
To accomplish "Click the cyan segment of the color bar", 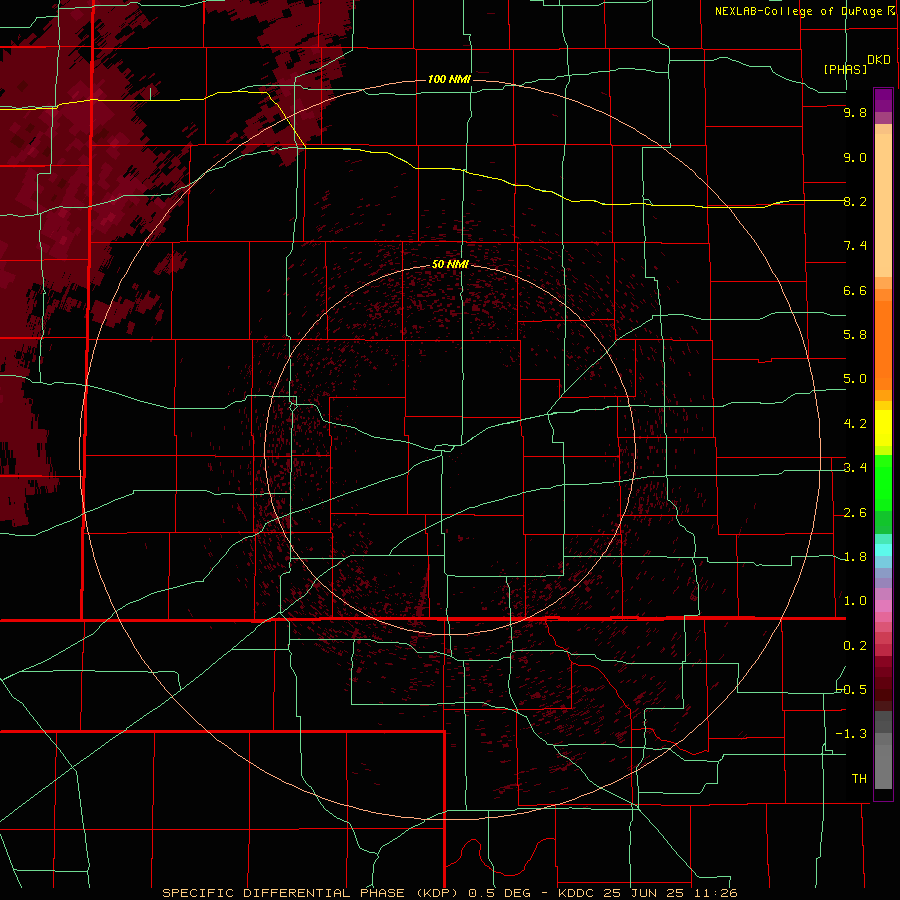I will coord(883,550).
